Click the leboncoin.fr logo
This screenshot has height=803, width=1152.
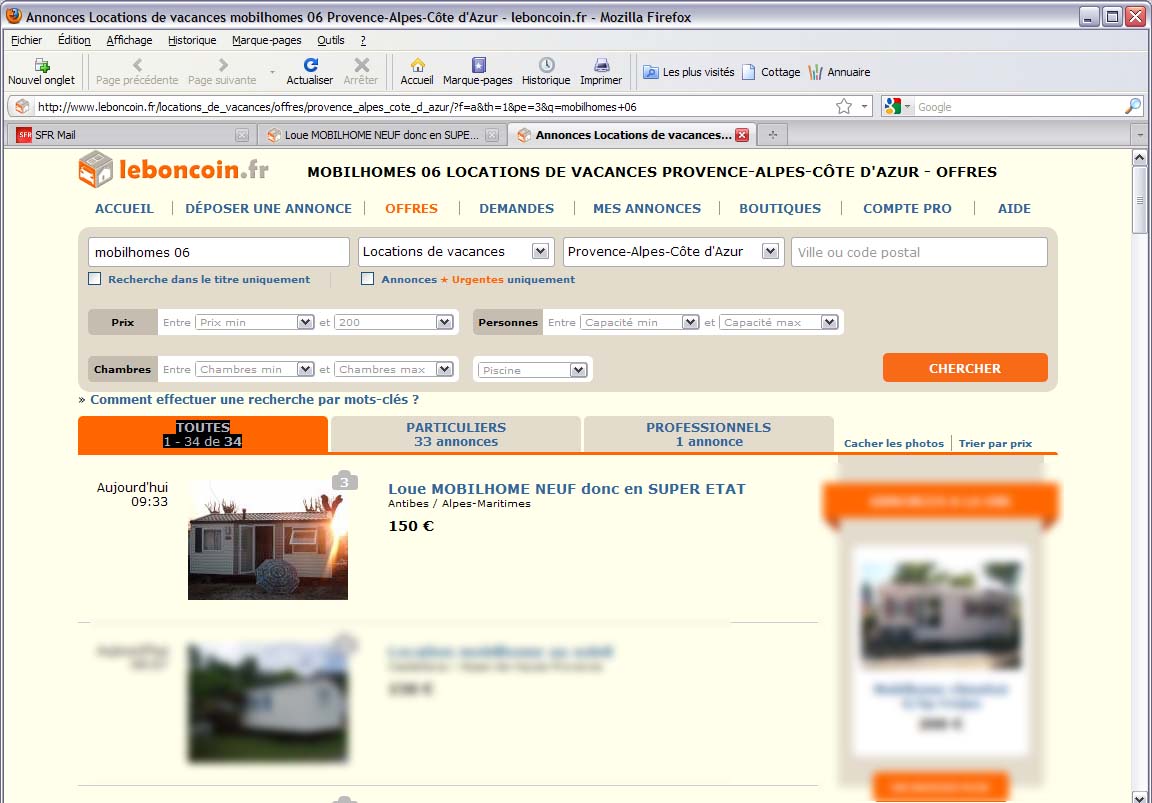pos(174,169)
